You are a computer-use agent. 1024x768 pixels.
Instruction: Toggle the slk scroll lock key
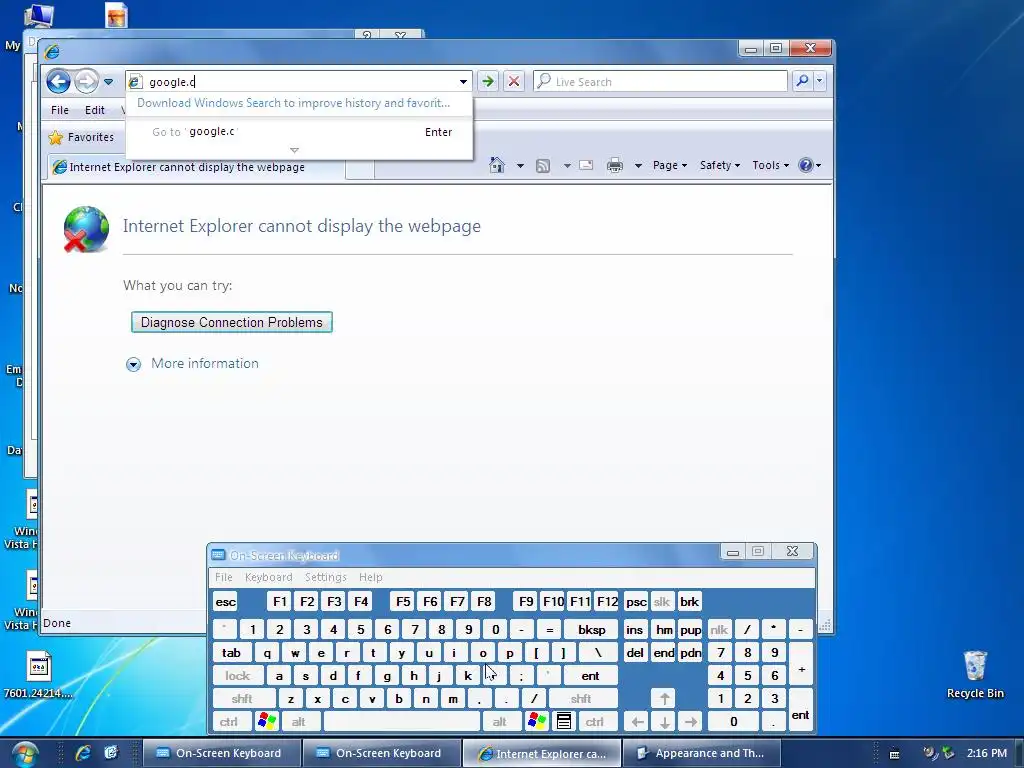662,601
